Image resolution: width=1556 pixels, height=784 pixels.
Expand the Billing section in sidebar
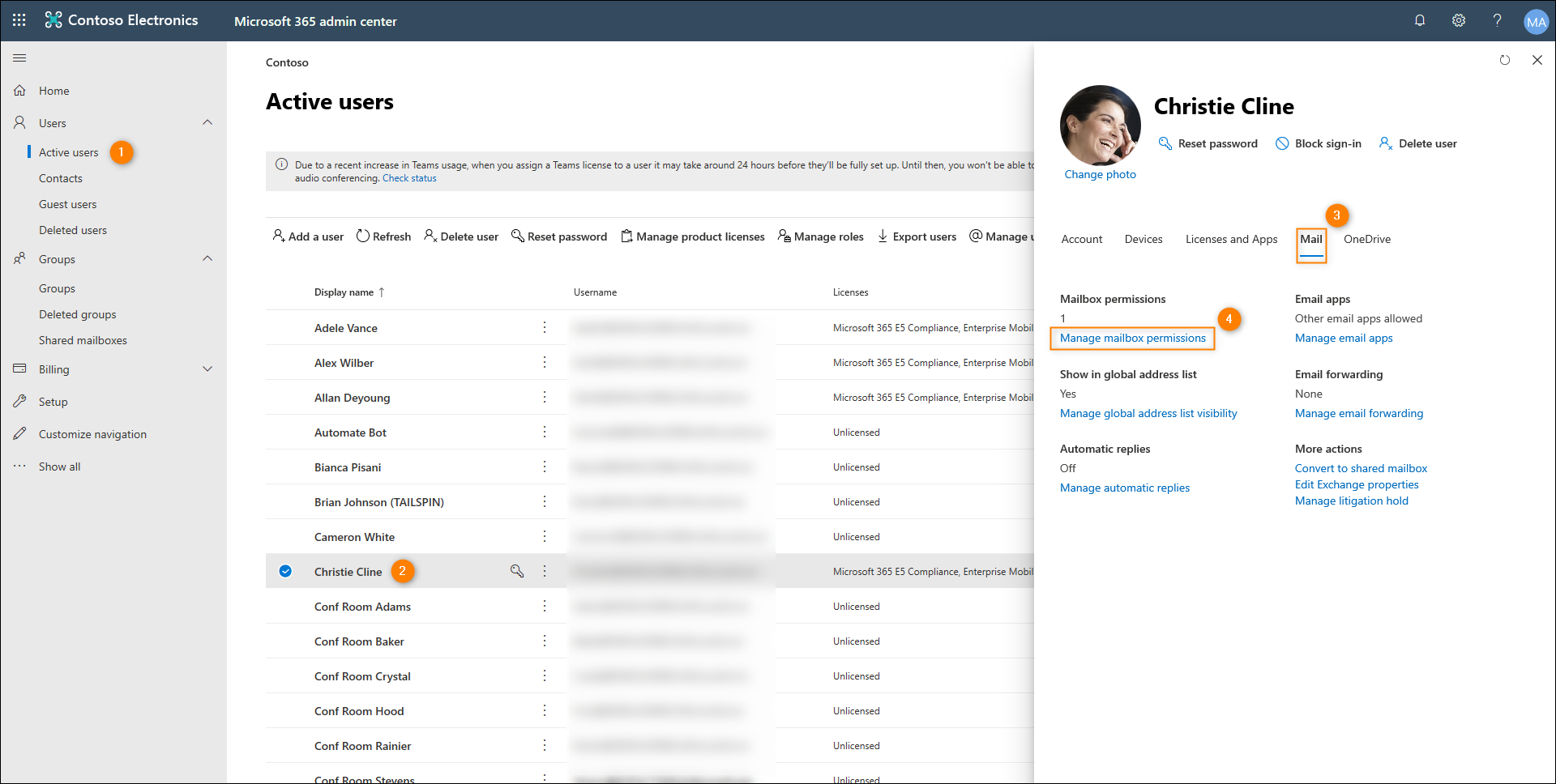207,369
